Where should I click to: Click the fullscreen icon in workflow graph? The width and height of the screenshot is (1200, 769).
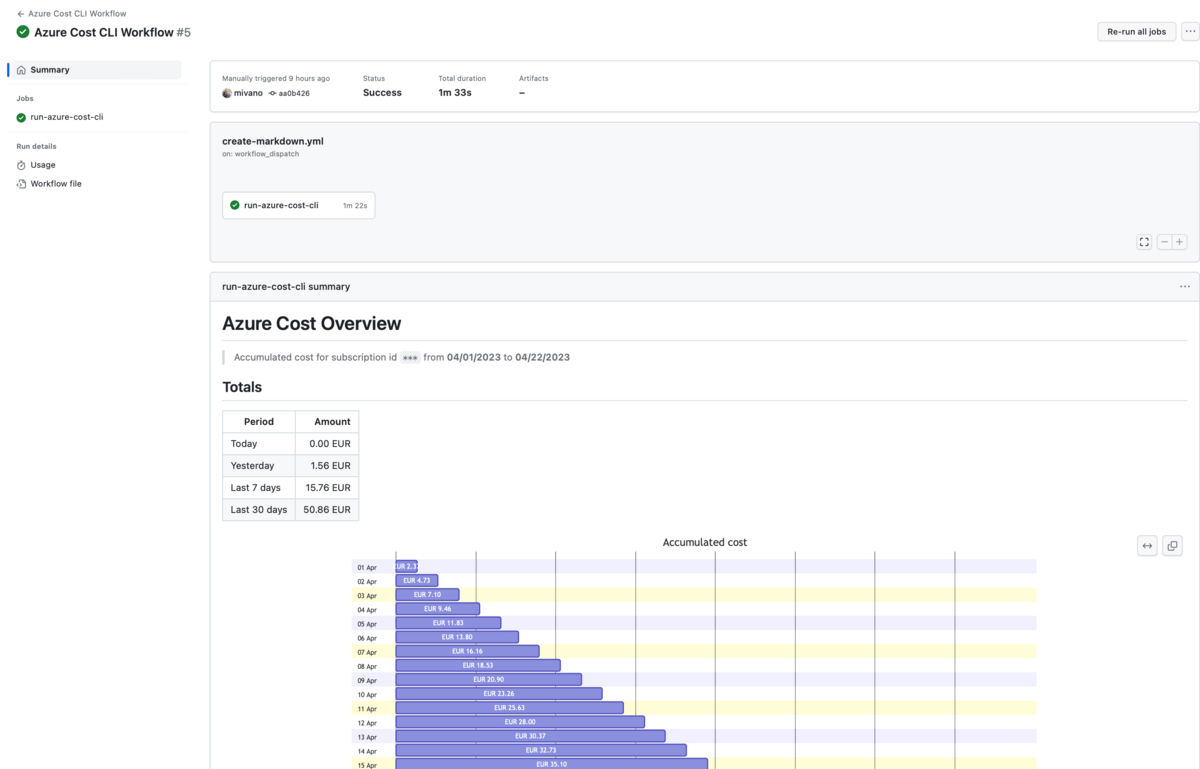1144,242
